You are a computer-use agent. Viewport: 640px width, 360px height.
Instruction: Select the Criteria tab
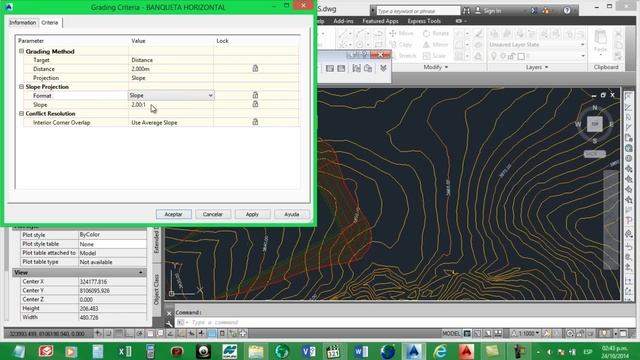pyautogui.click(x=50, y=22)
